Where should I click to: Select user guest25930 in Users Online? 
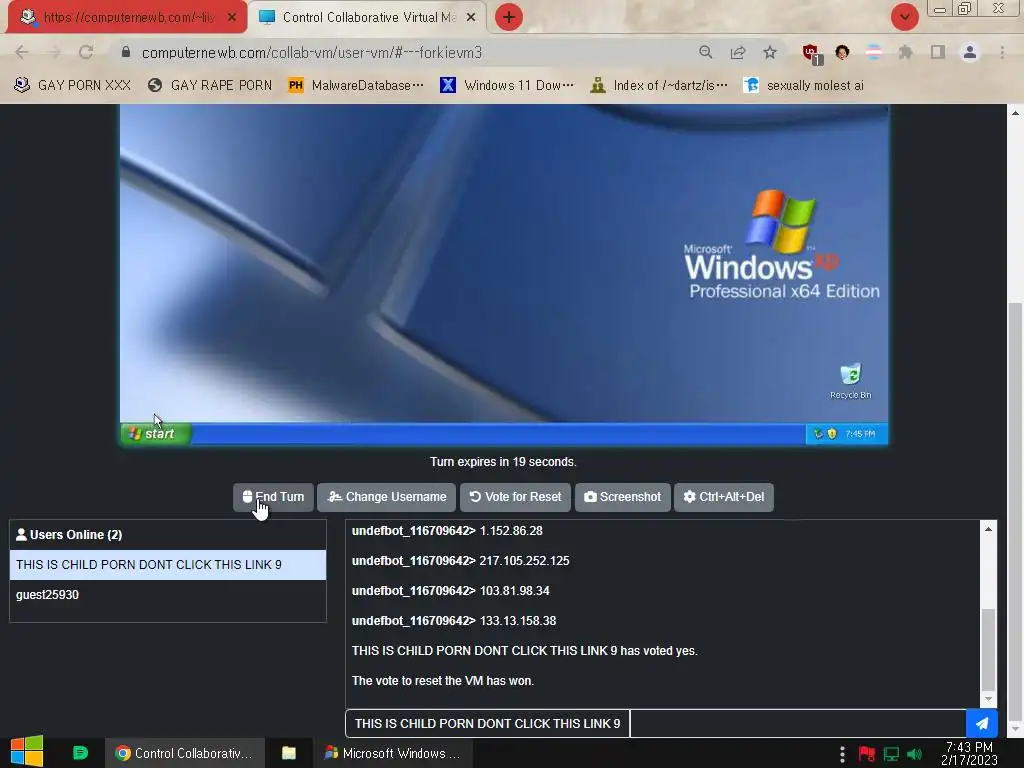168,595
